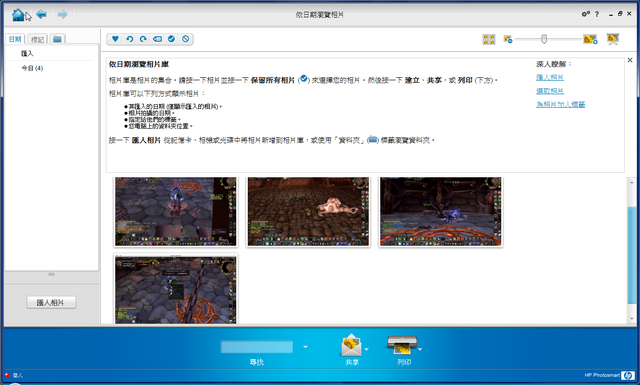Click the 尋找 search label
The width and height of the screenshot is (640, 385).
coord(256,362)
